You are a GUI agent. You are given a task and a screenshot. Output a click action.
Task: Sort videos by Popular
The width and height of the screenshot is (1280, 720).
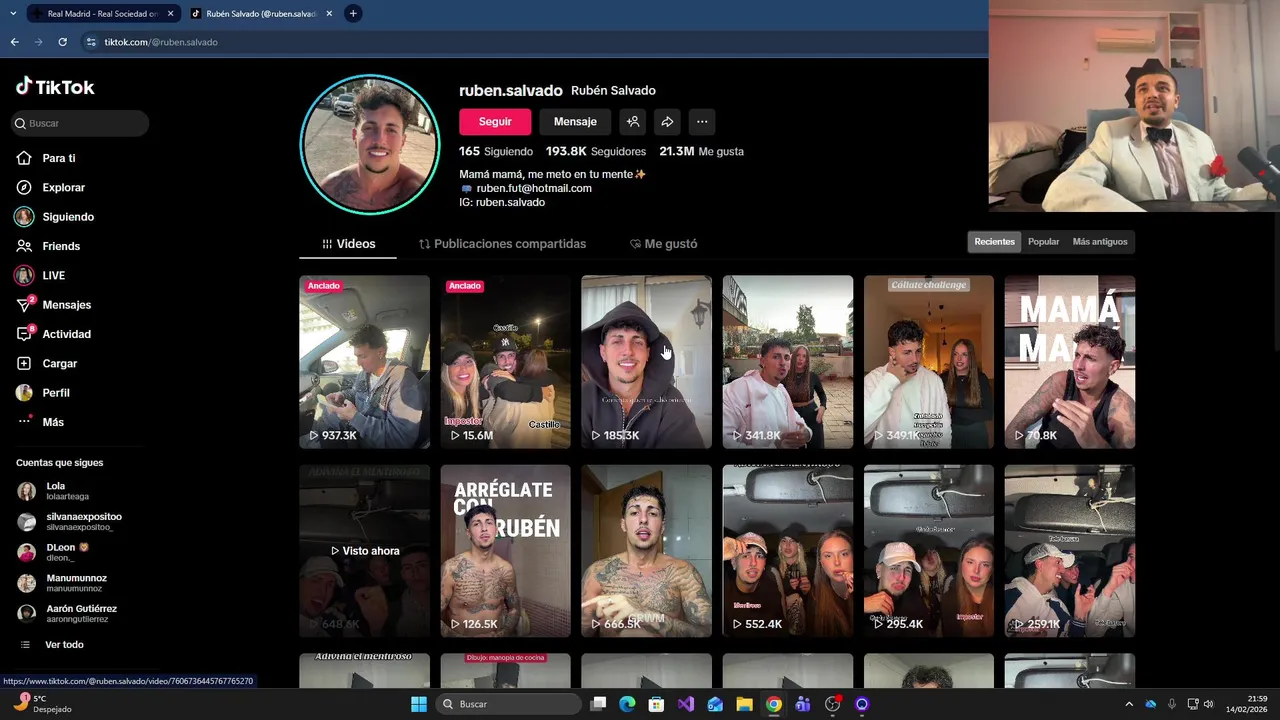click(1043, 242)
